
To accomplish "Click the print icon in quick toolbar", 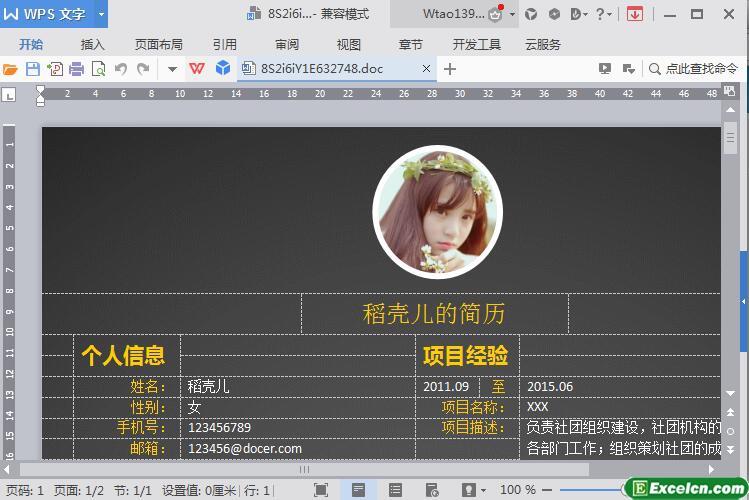I will click(76, 69).
